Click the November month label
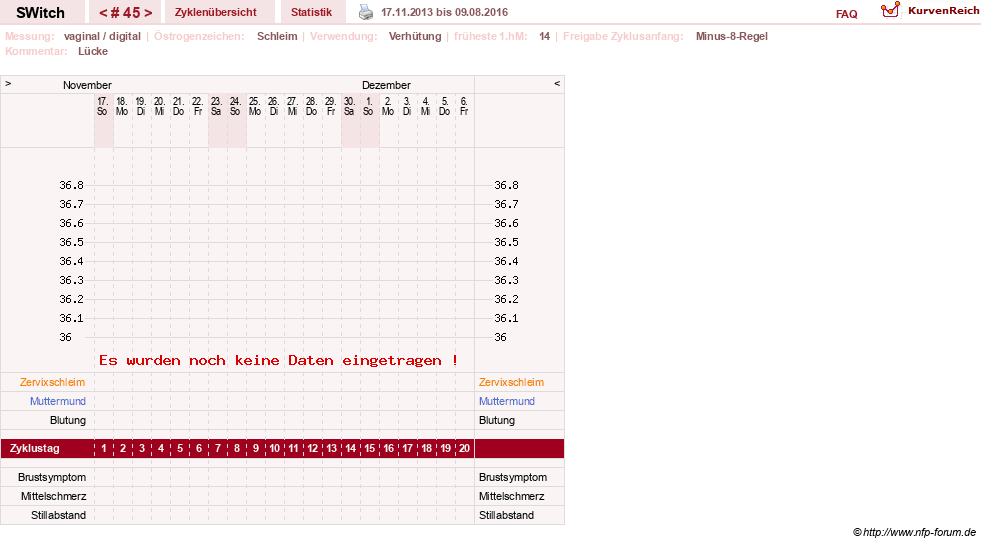 click(87, 85)
